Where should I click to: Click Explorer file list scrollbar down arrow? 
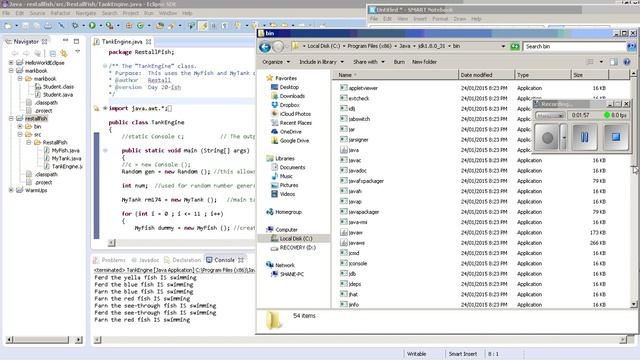tap(633, 304)
